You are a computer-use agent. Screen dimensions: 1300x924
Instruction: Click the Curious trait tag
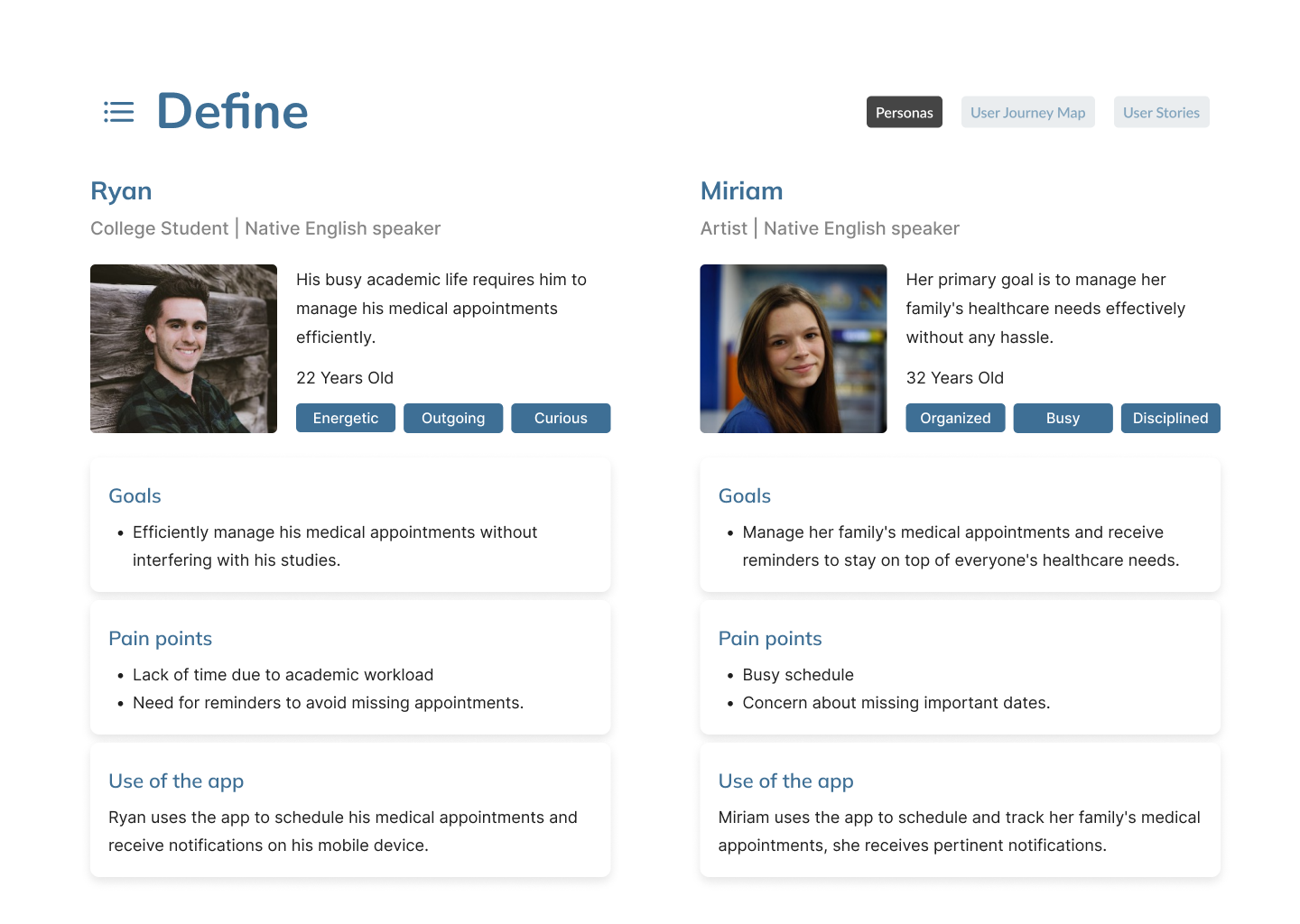click(560, 418)
